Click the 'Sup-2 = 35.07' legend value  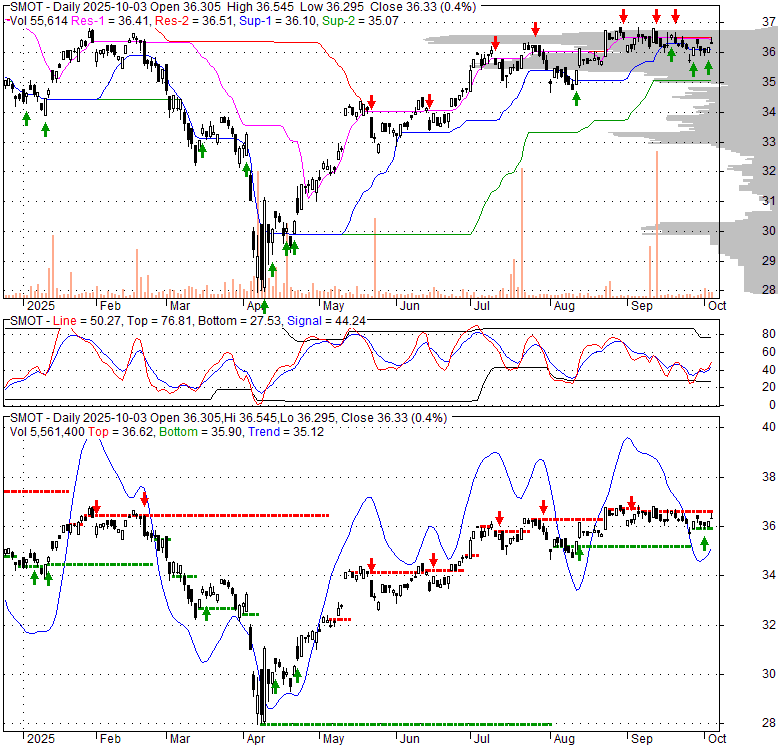(x=360, y=21)
